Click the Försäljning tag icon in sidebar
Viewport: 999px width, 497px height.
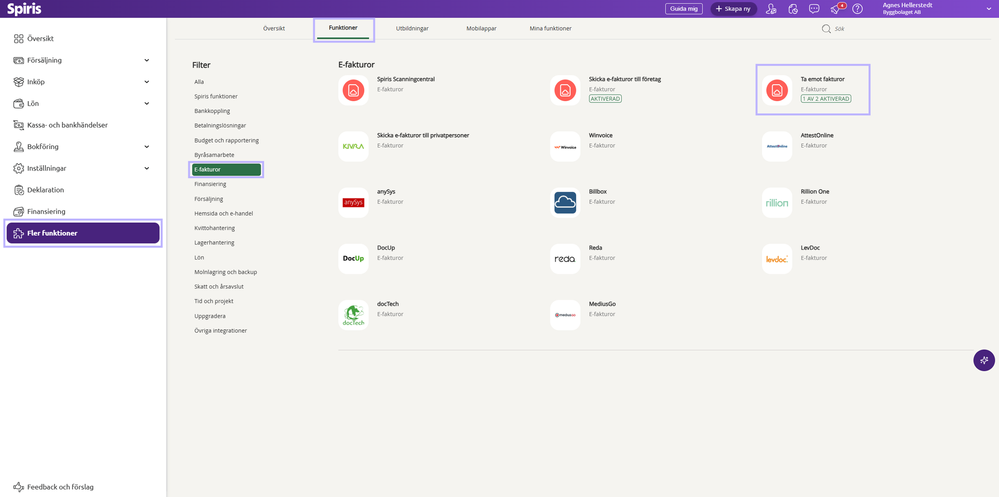click(x=18, y=61)
